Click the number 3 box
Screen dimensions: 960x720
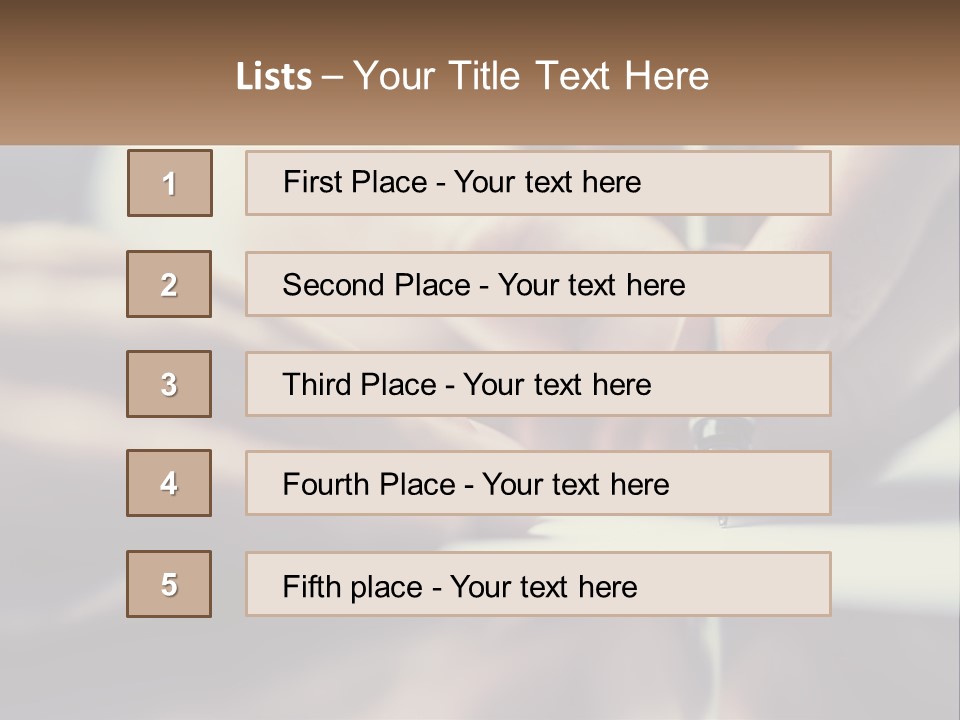[169, 384]
